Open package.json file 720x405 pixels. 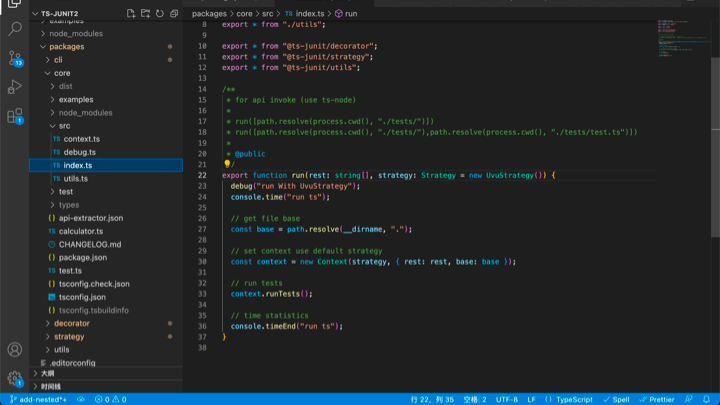coord(106,258)
